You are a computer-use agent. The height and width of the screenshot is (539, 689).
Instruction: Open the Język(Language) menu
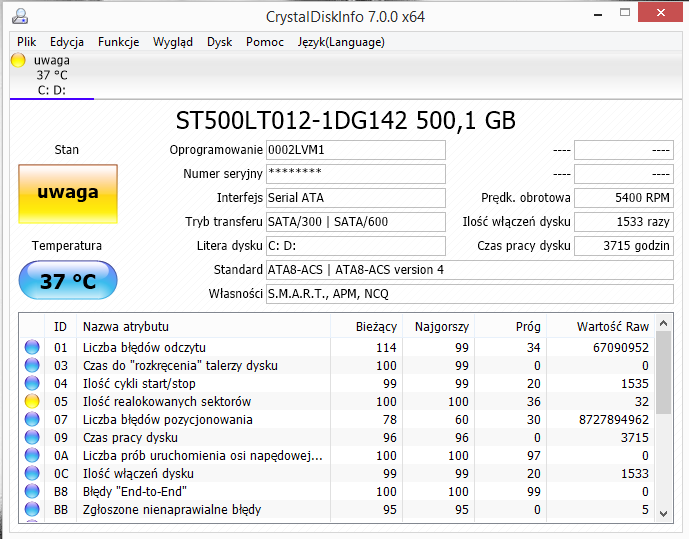tap(341, 42)
